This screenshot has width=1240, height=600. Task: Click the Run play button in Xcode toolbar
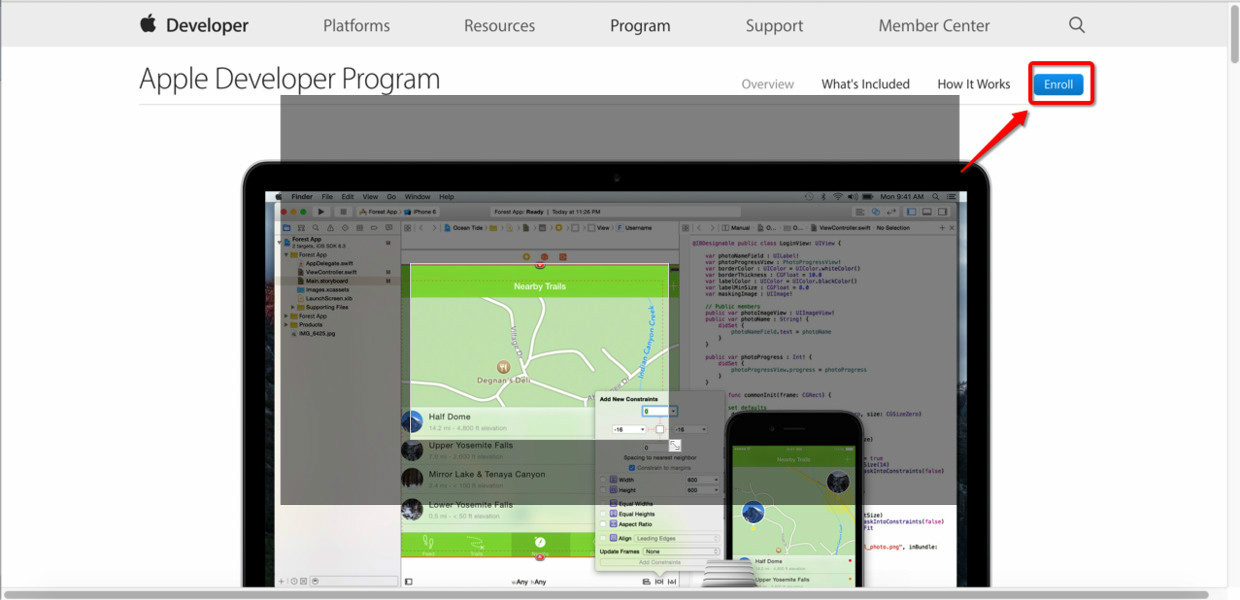[321, 212]
